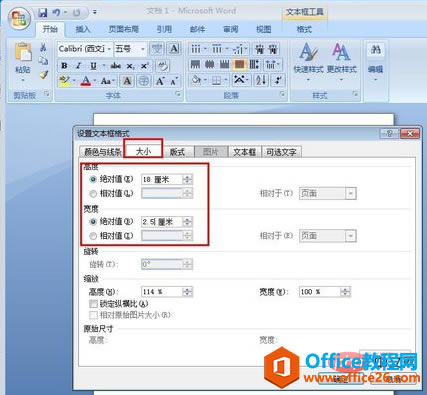This screenshot has width=427, height=395.
Task: Check the 锁定纵横比 checkbox
Action: [x=93, y=304]
